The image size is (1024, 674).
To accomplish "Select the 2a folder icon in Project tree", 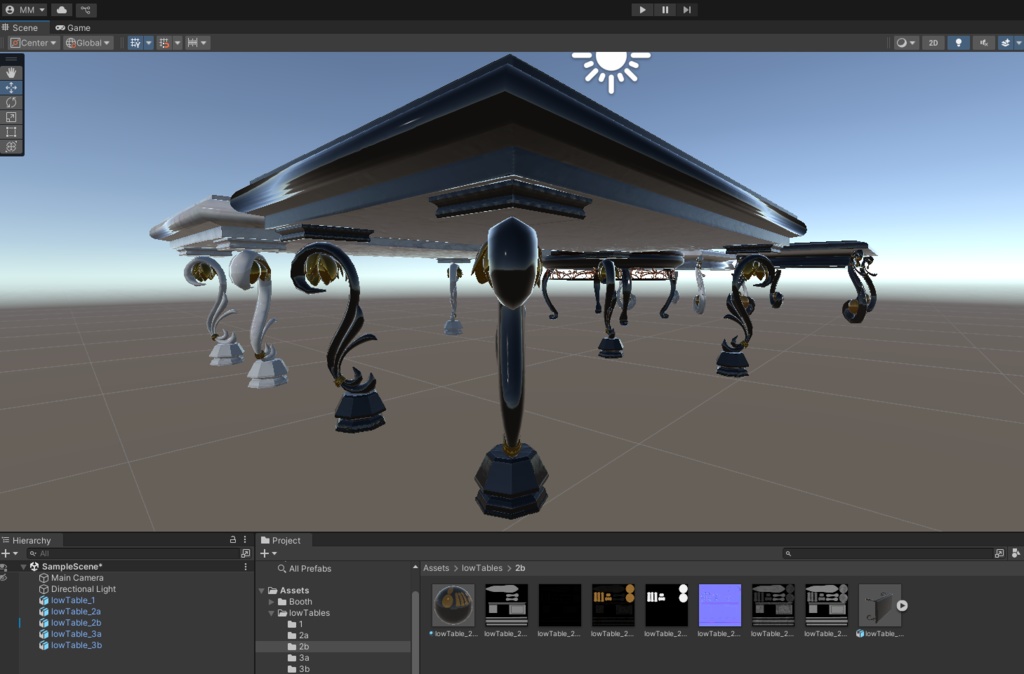I will point(292,635).
